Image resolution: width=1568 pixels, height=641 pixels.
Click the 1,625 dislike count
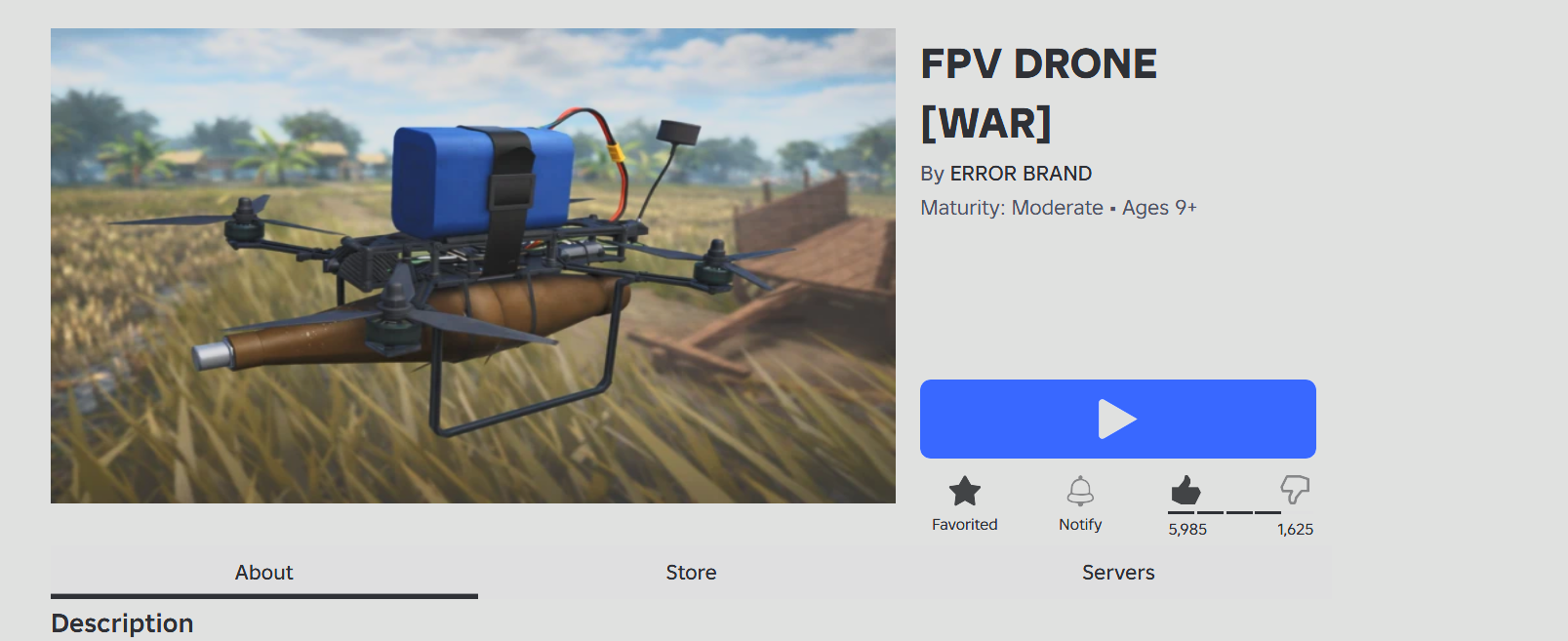point(1295,530)
